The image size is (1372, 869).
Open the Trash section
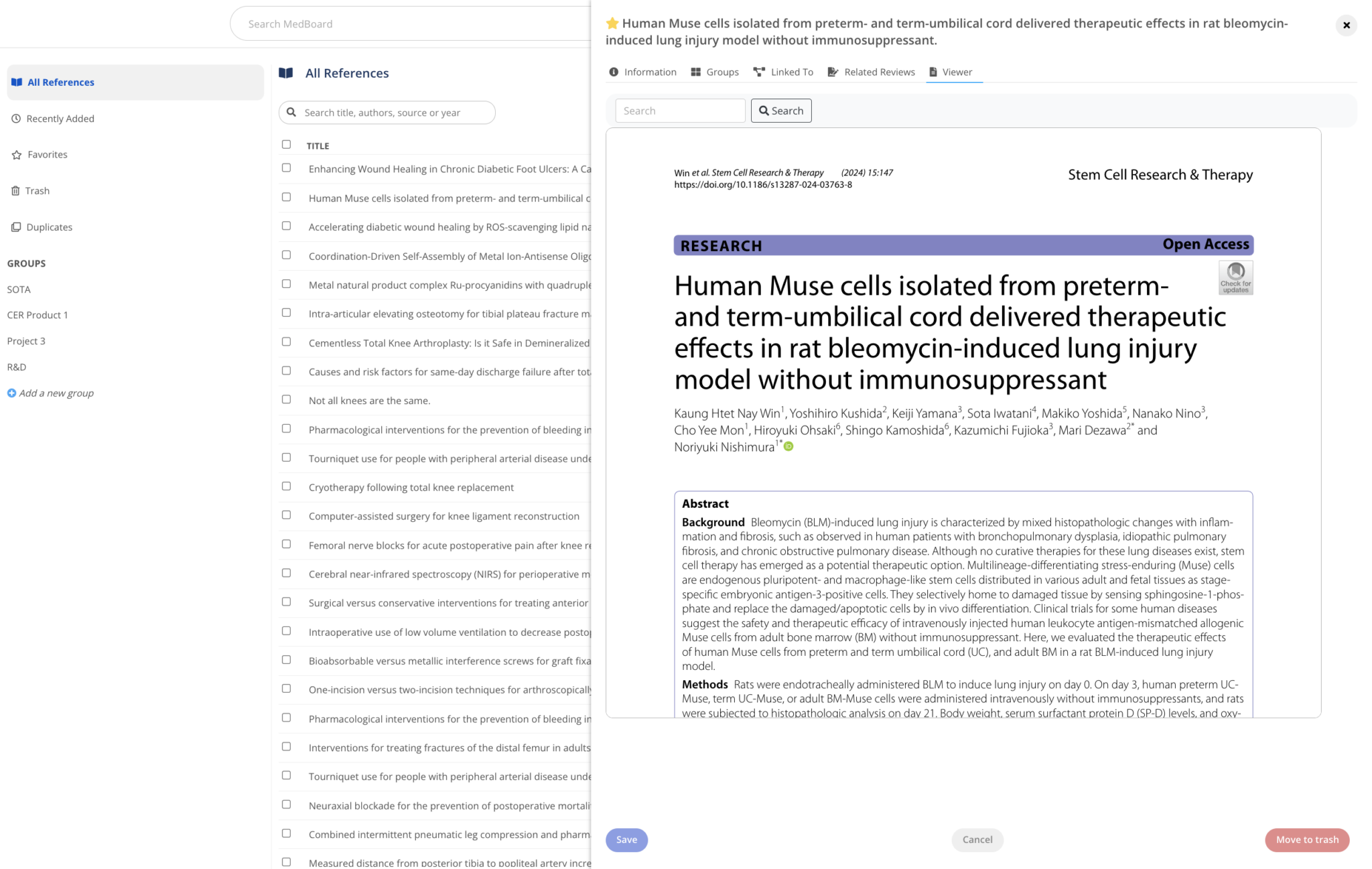38,190
